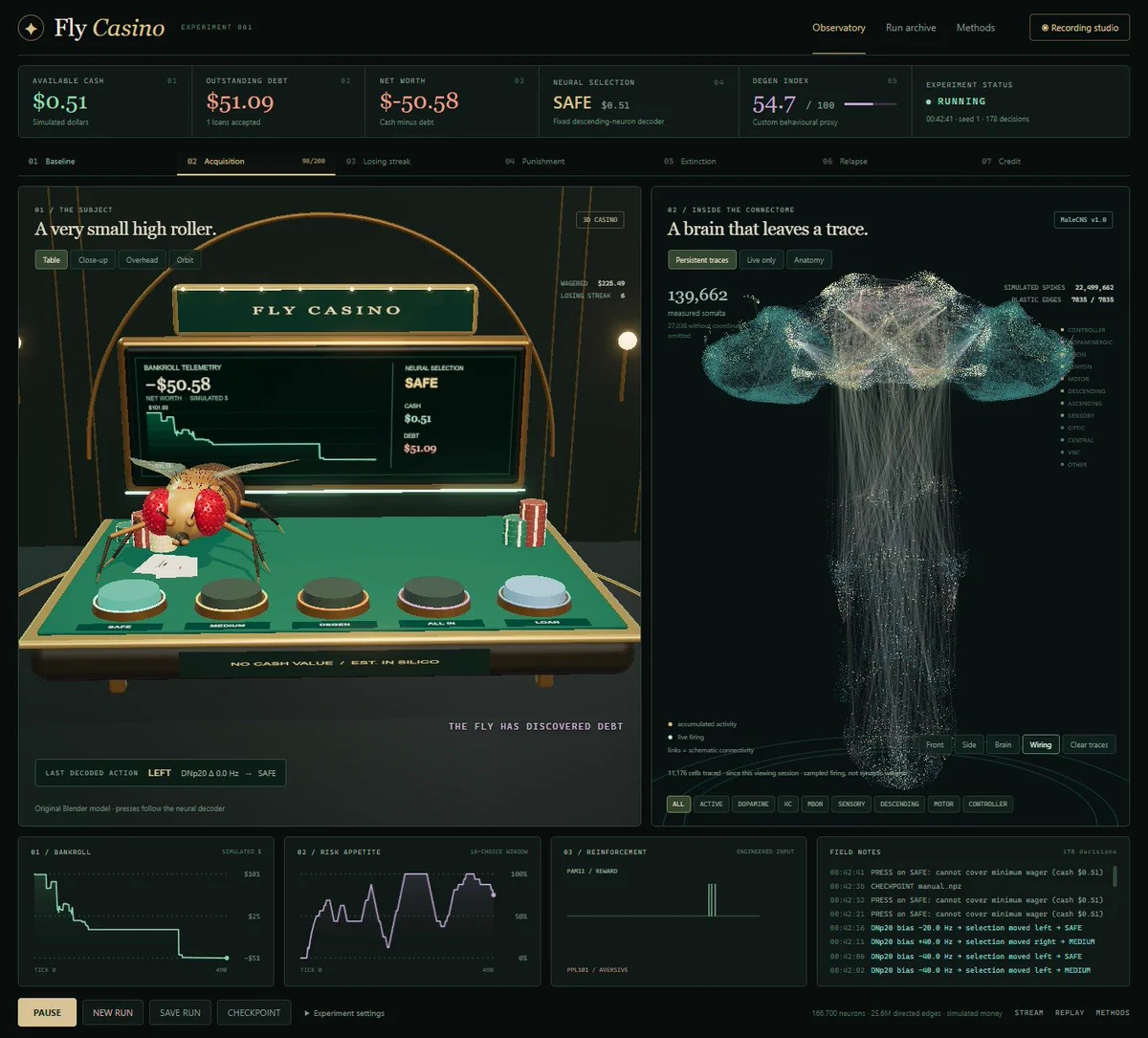Click the LOAN button on the casino table
The image size is (1148, 1038).
tap(534, 593)
